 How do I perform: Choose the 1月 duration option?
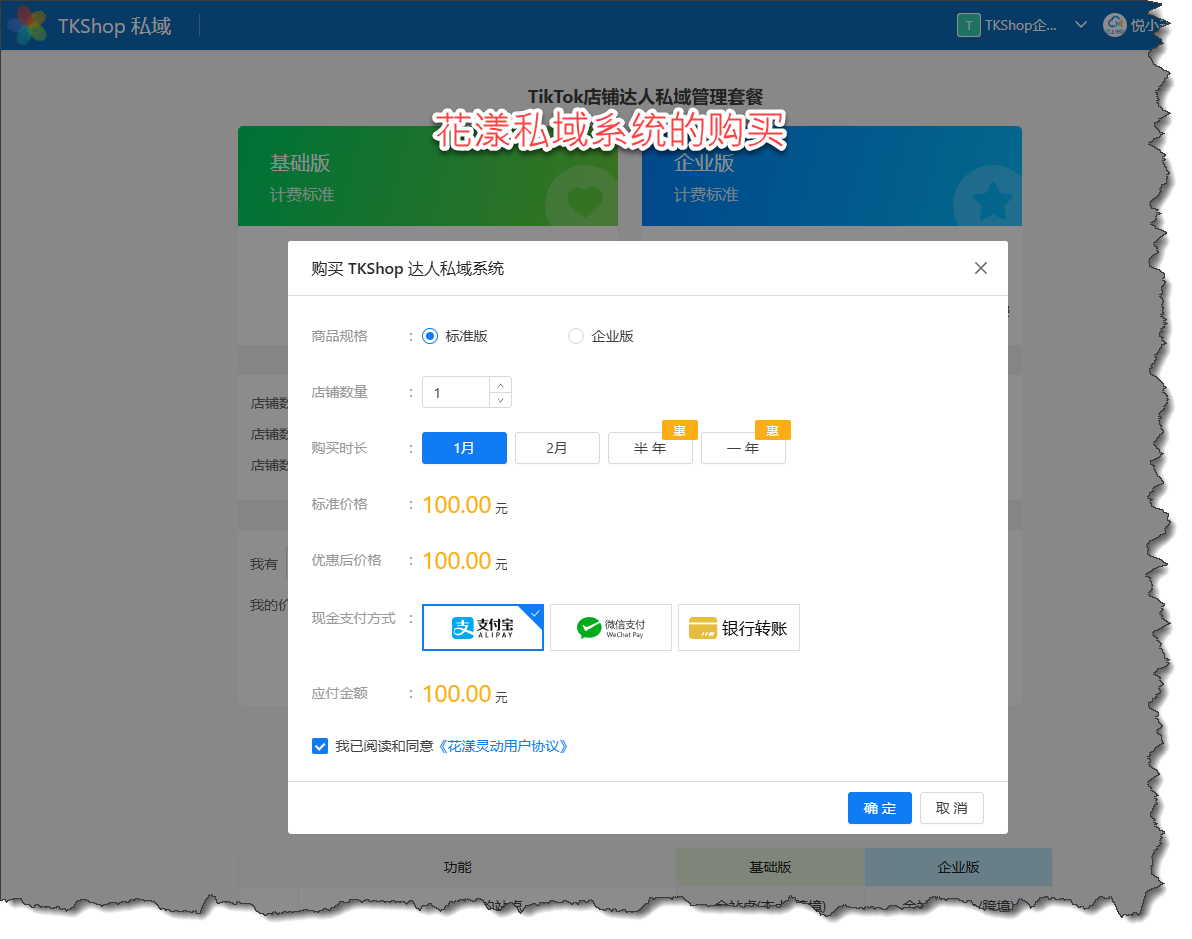point(464,448)
